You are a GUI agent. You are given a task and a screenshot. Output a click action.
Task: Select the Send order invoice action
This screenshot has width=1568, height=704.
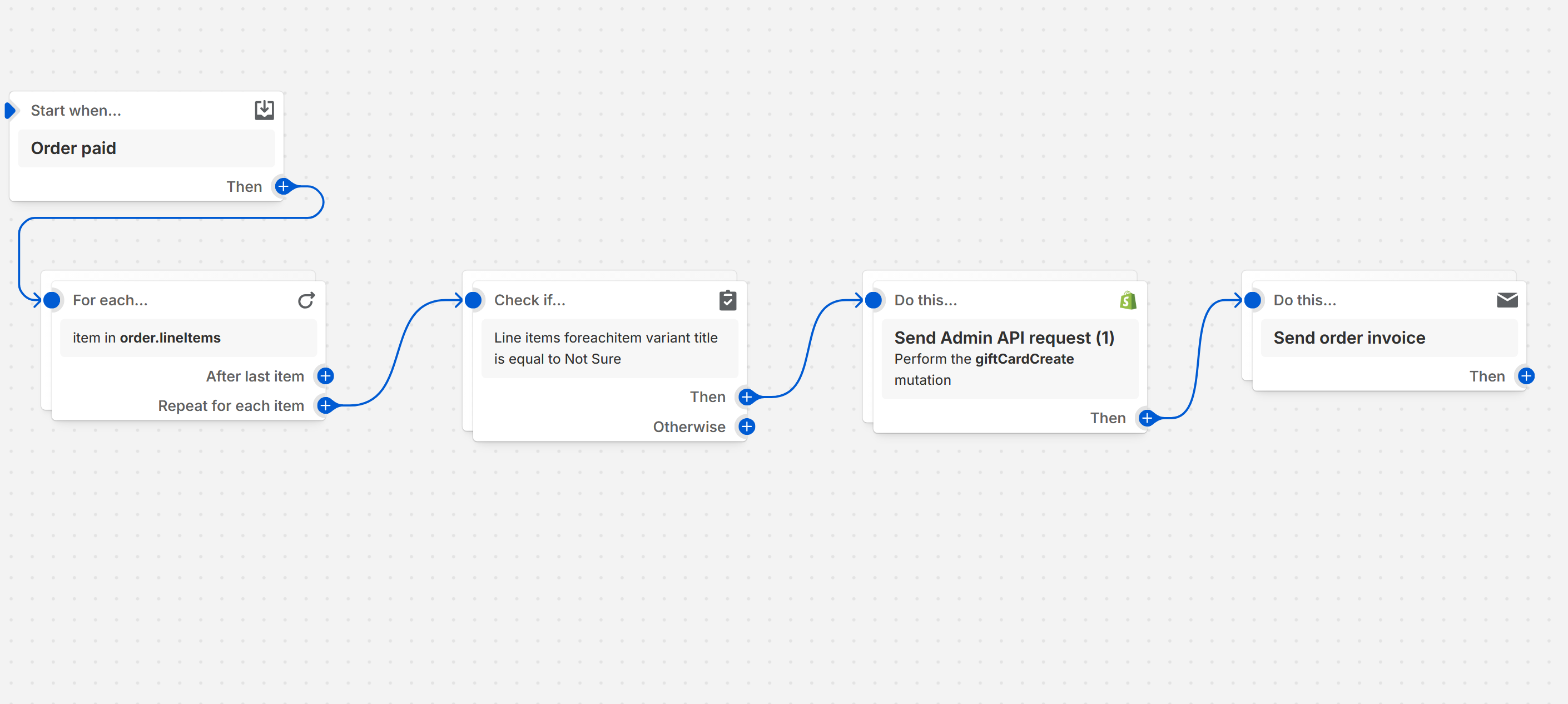coord(1388,338)
